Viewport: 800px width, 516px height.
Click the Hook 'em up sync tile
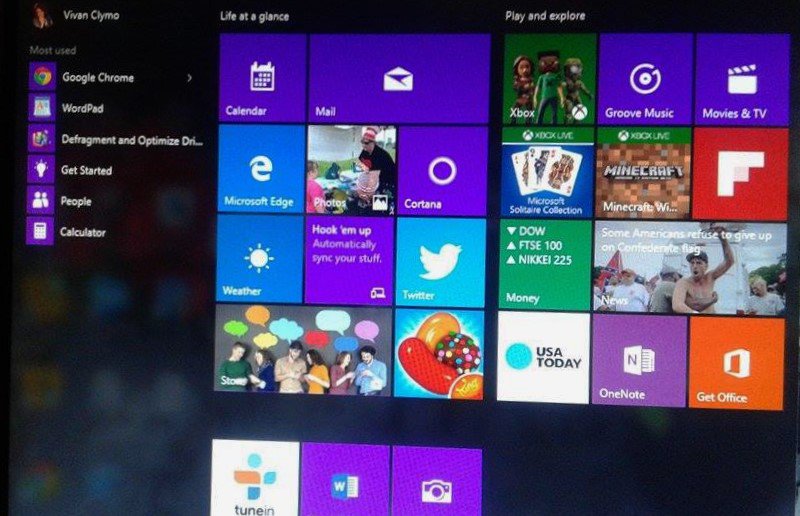coord(349,260)
